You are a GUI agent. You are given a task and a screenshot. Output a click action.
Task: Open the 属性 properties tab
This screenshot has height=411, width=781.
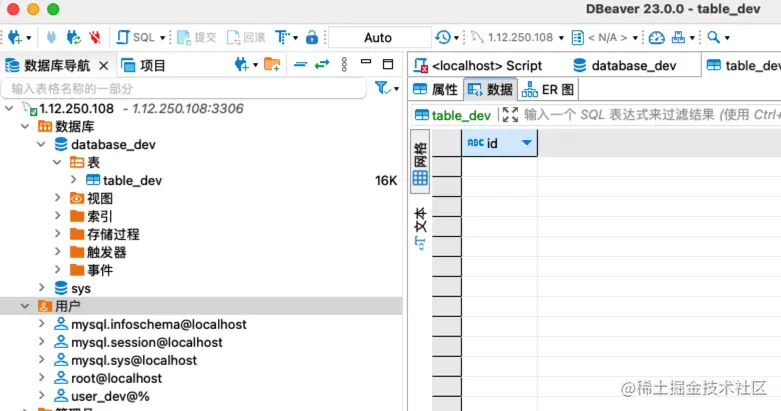tap(435, 90)
